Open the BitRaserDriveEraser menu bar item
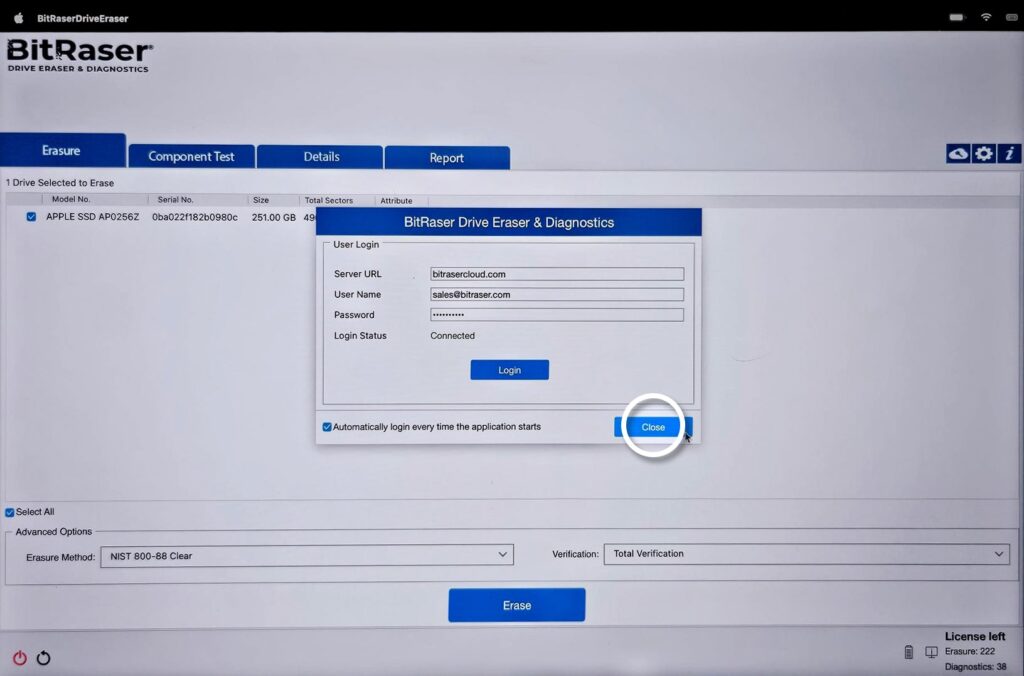Screen dimensions: 1024x676 83,18
